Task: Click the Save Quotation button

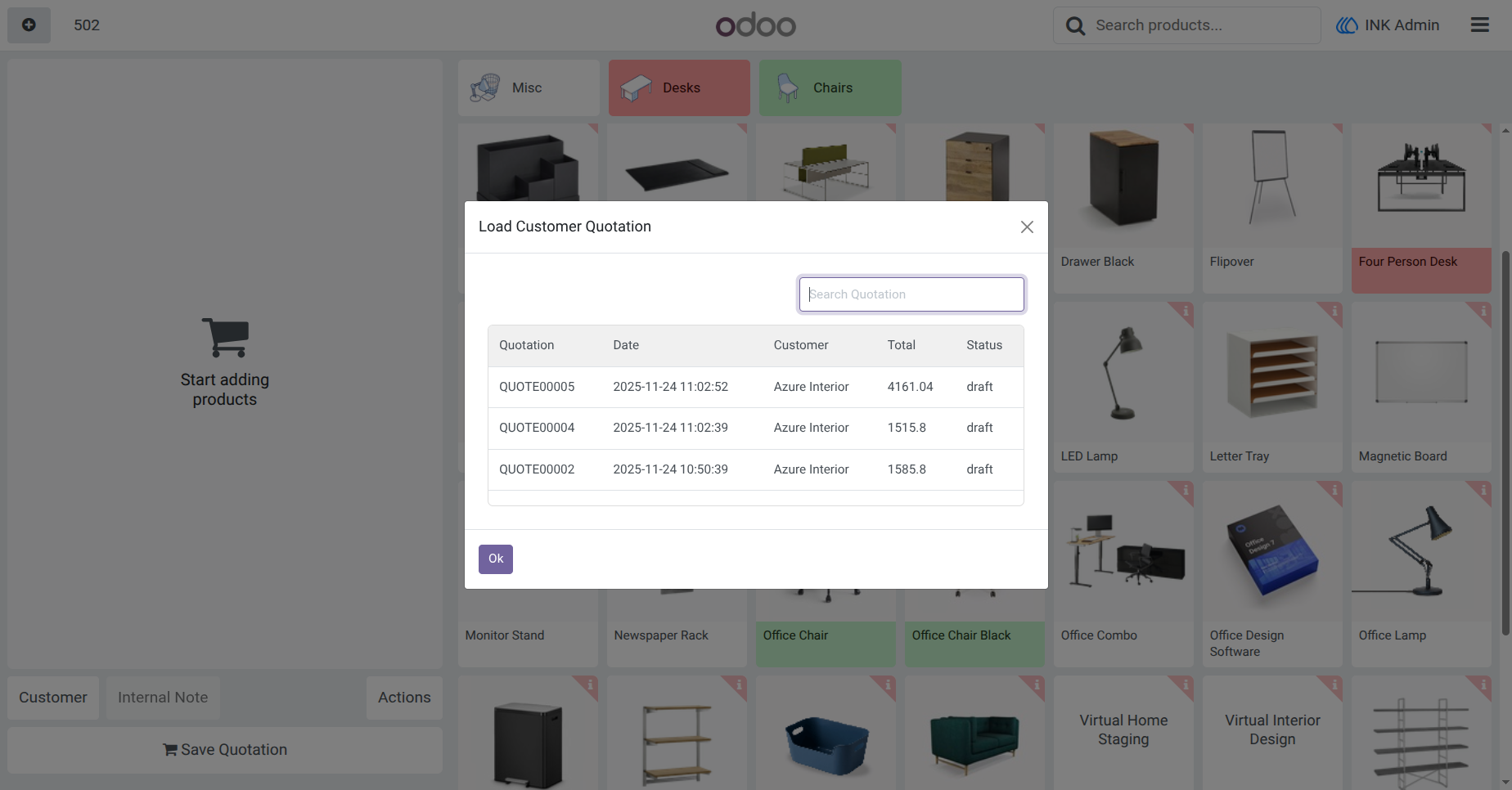Action: 225,750
